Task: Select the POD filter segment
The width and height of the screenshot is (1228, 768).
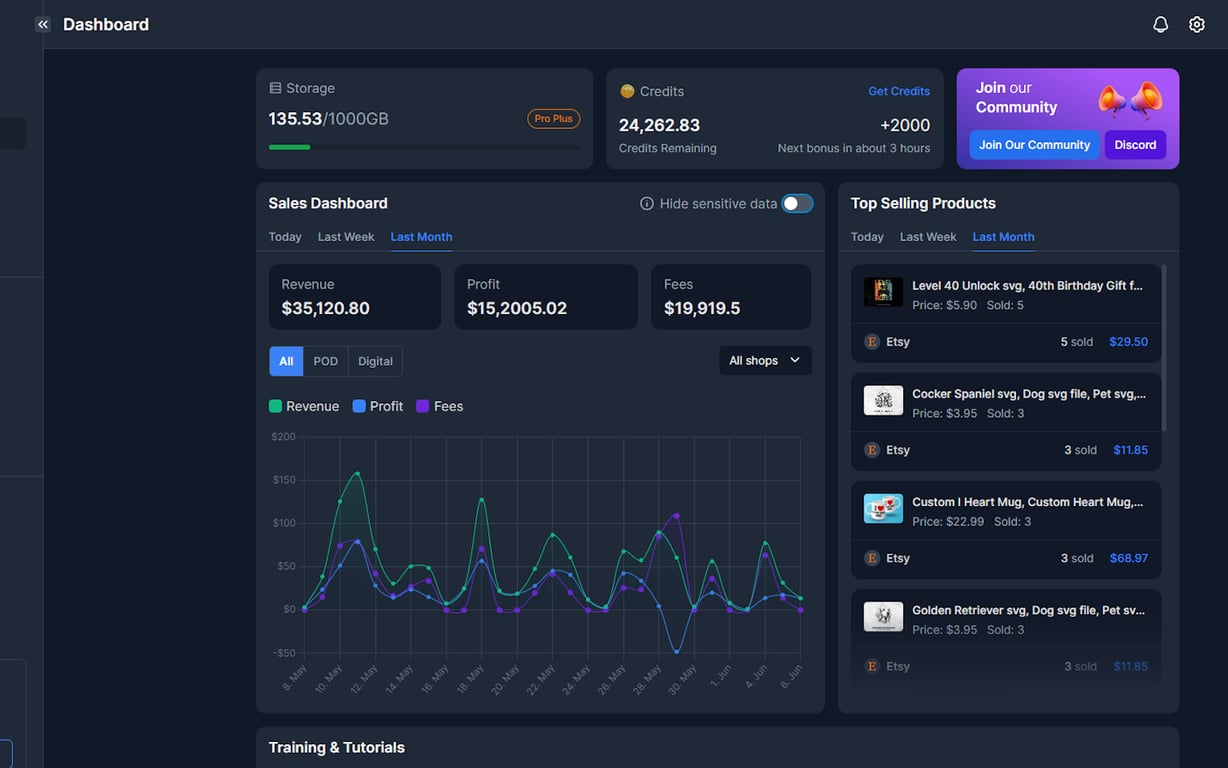Action: pyautogui.click(x=326, y=361)
